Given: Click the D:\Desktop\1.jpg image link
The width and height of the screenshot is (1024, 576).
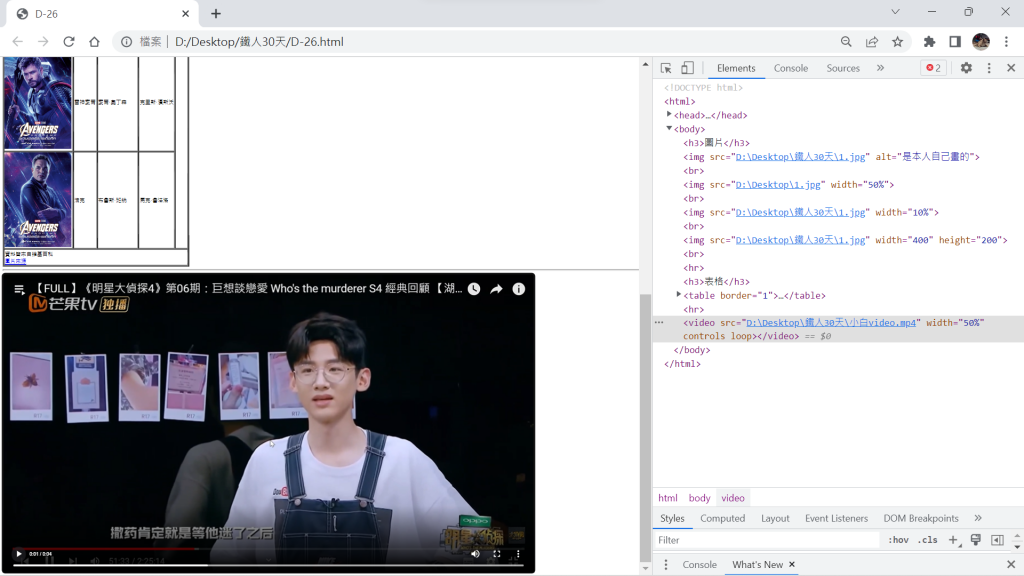Looking at the screenshot, I should 778,185.
